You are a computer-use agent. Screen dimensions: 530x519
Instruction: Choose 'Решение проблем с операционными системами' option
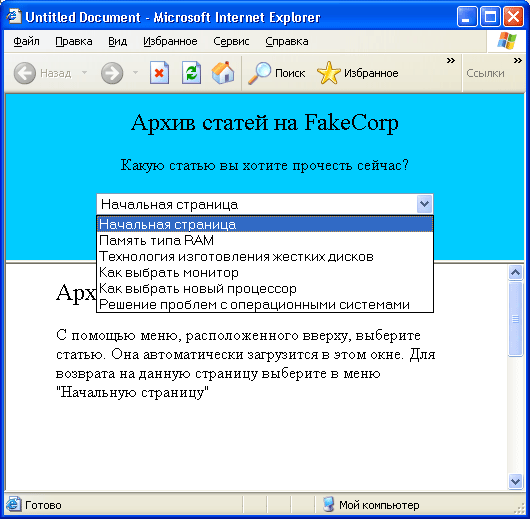(265, 304)
